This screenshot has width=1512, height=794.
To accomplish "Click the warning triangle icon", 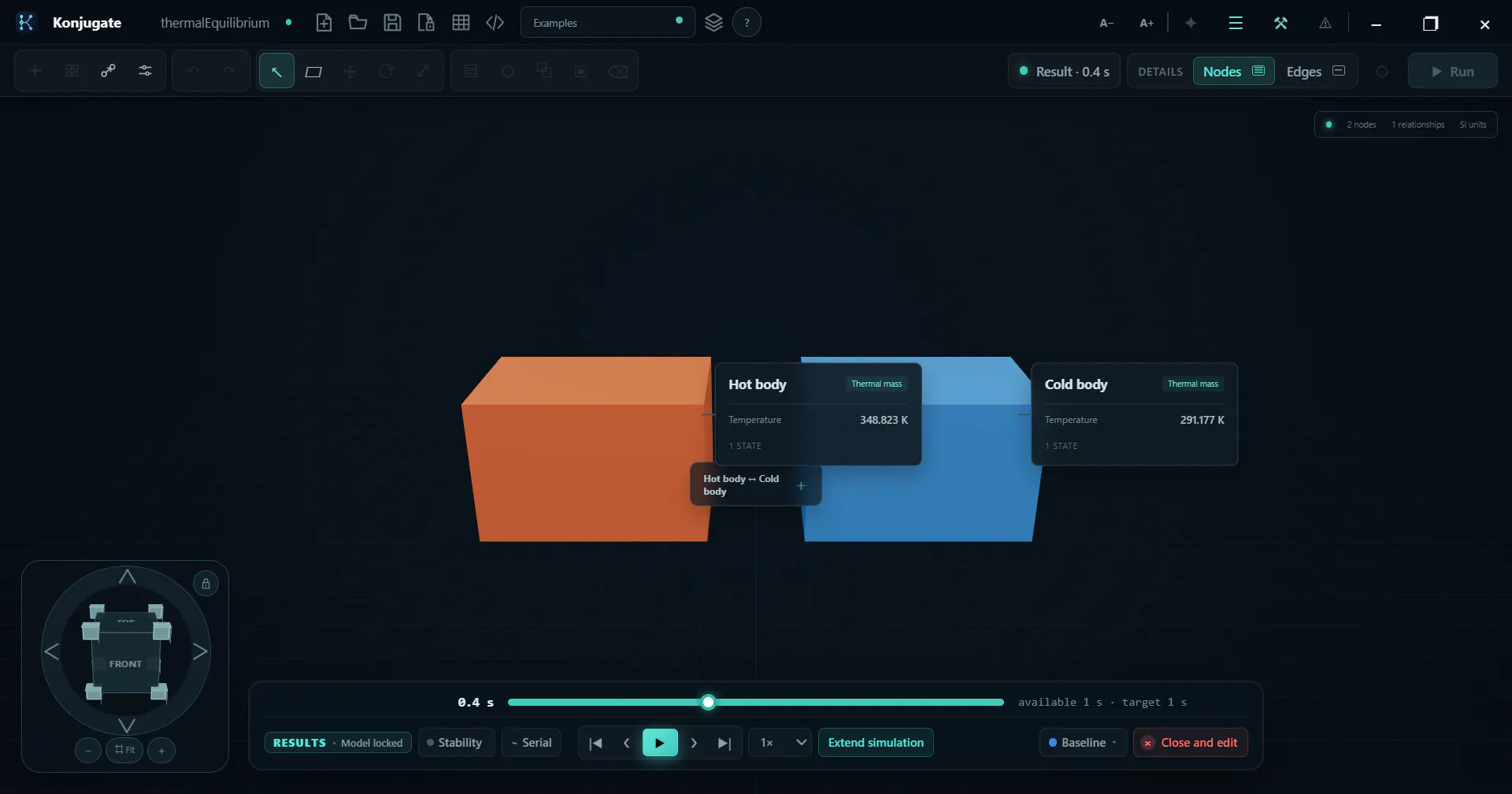I will click(1325, 24).
